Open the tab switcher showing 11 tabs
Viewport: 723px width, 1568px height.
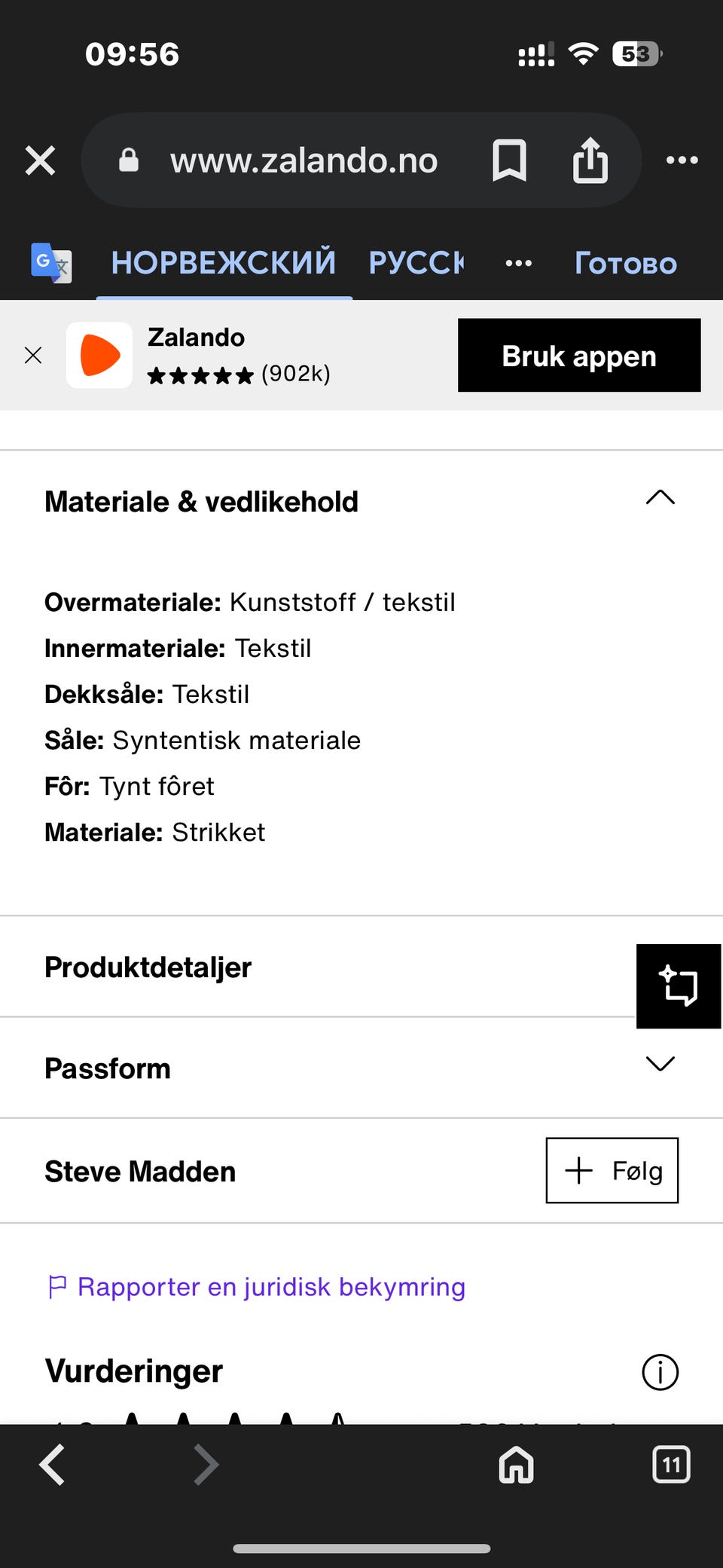coord(670,1465)
